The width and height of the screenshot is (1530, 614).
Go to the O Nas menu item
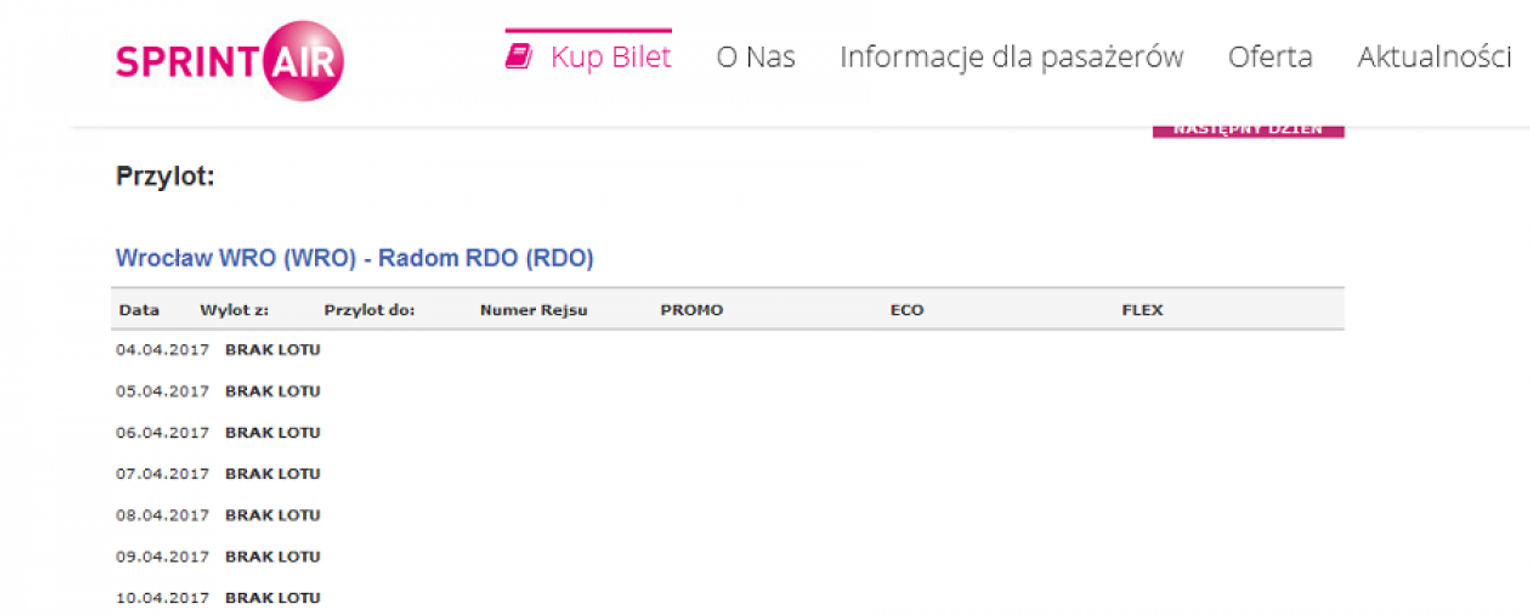[x=755, y=57]
